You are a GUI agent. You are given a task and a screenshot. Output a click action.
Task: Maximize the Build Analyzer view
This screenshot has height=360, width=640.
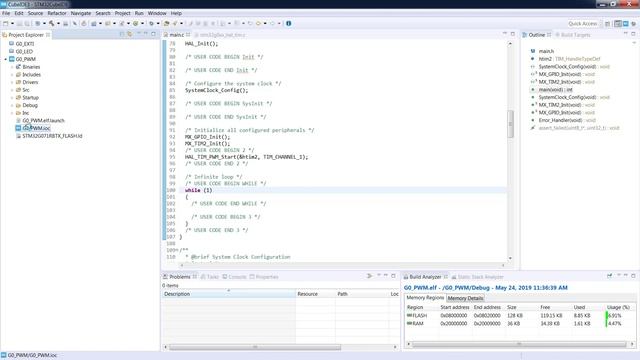click(633, 276)
